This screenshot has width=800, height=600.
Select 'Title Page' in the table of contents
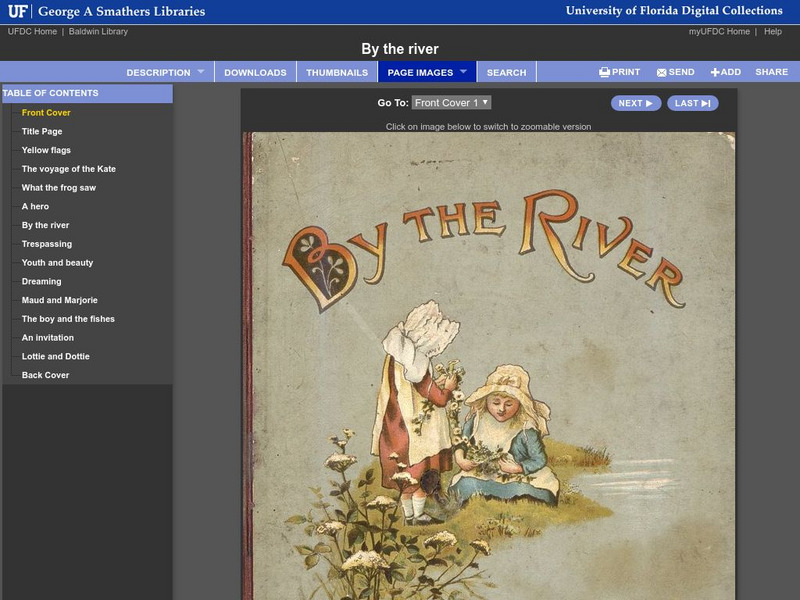pyautogui.click(x=42, y=130)
